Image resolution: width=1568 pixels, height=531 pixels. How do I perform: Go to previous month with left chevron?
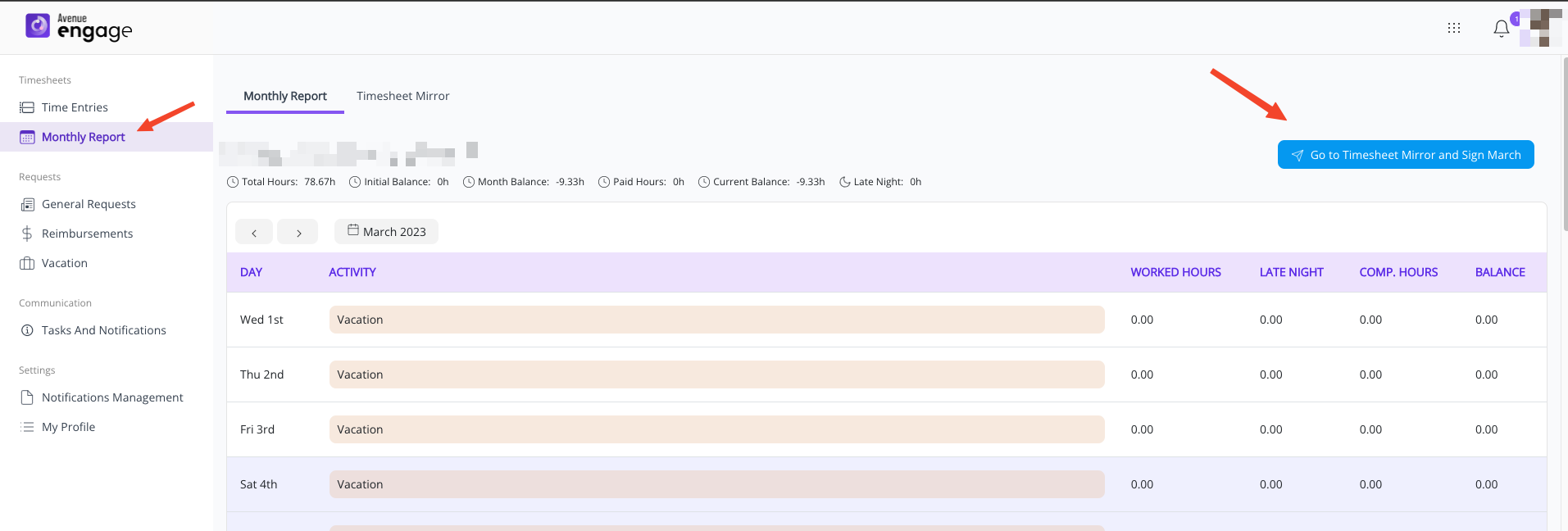pyautogui.click(x=254, y=232)
